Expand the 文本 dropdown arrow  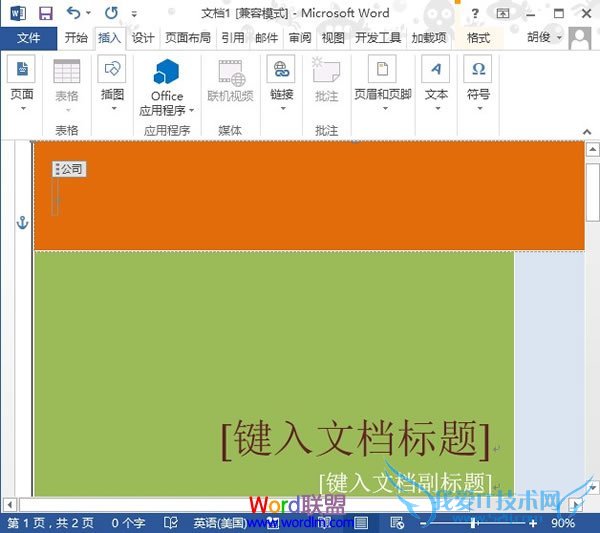coord(438,109)
